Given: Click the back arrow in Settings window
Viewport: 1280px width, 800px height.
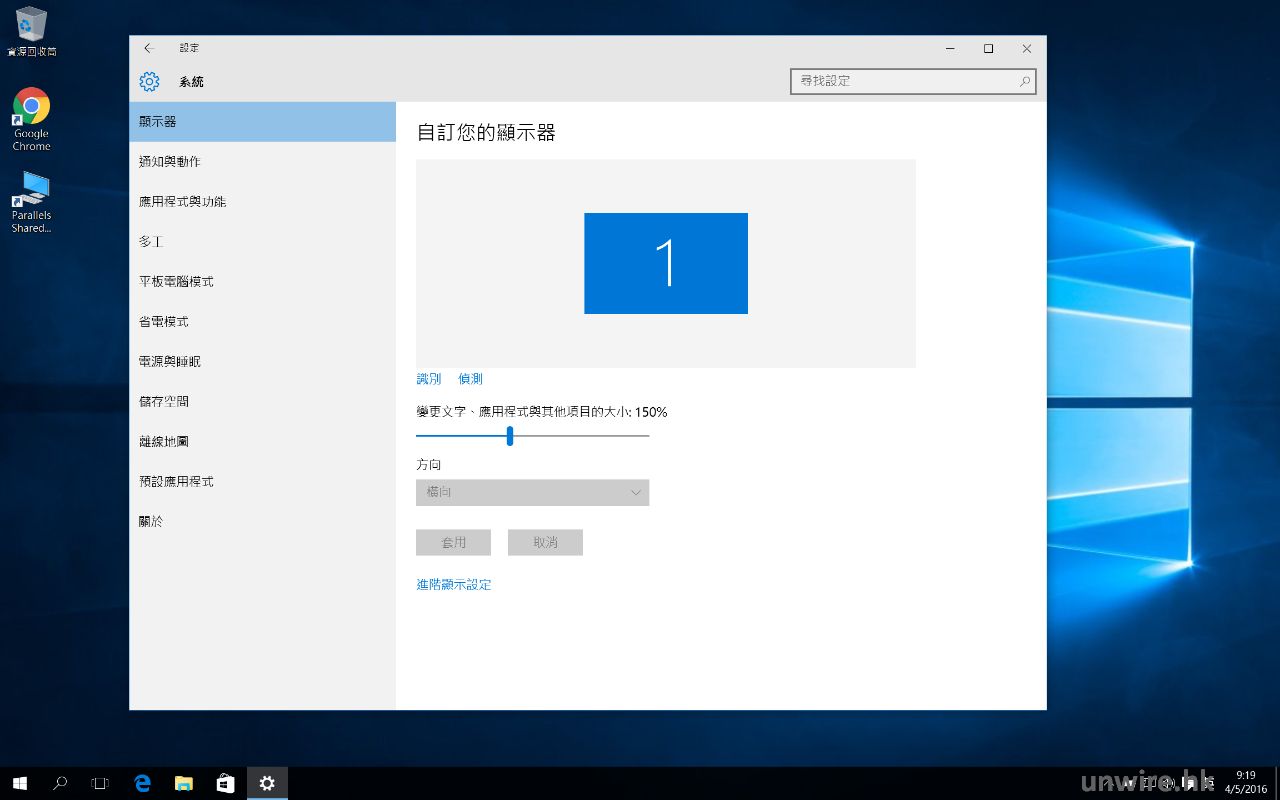Looking at the screenshot, I should coord(149,48).
